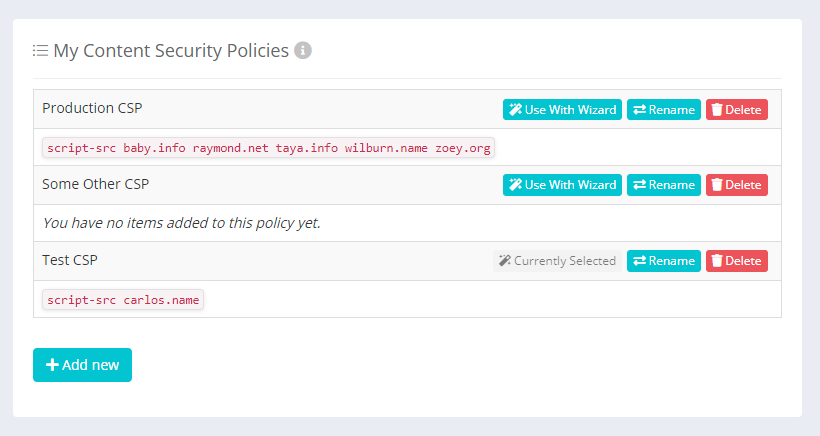820x436 pixels.
Task: Click the Test CSP carlos.name code snippet
Action: point(123,300)
